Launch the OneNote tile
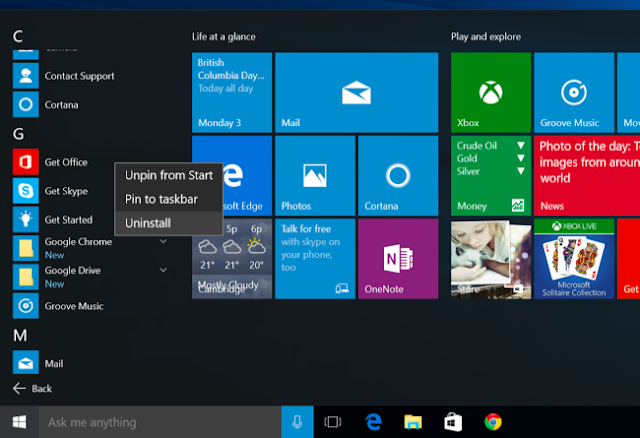Viewport: 640px width, 438px height. (398, 258)
